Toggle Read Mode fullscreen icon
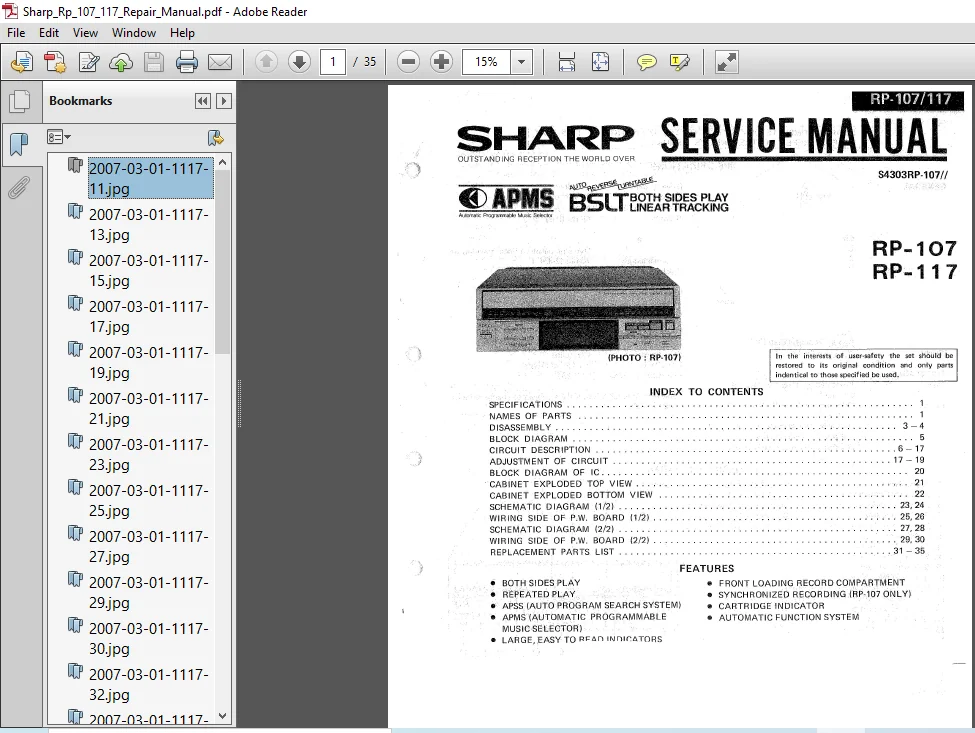975x733 pixels. [726, 62]
